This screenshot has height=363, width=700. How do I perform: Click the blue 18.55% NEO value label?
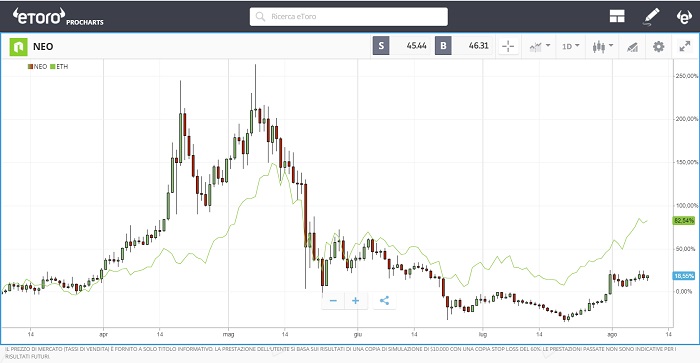(684, 276)
